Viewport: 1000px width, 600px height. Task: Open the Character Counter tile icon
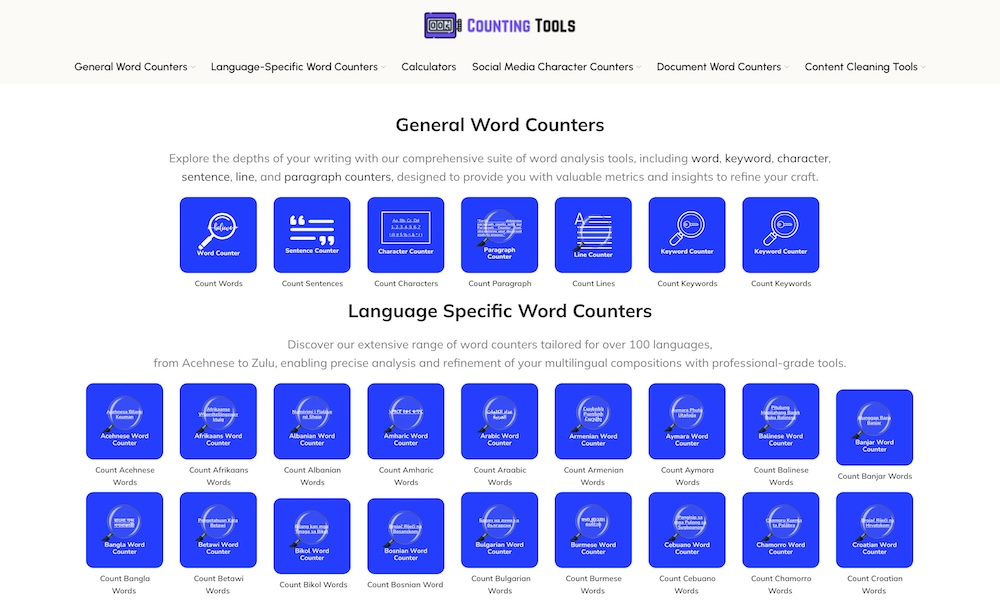(406, 235)
